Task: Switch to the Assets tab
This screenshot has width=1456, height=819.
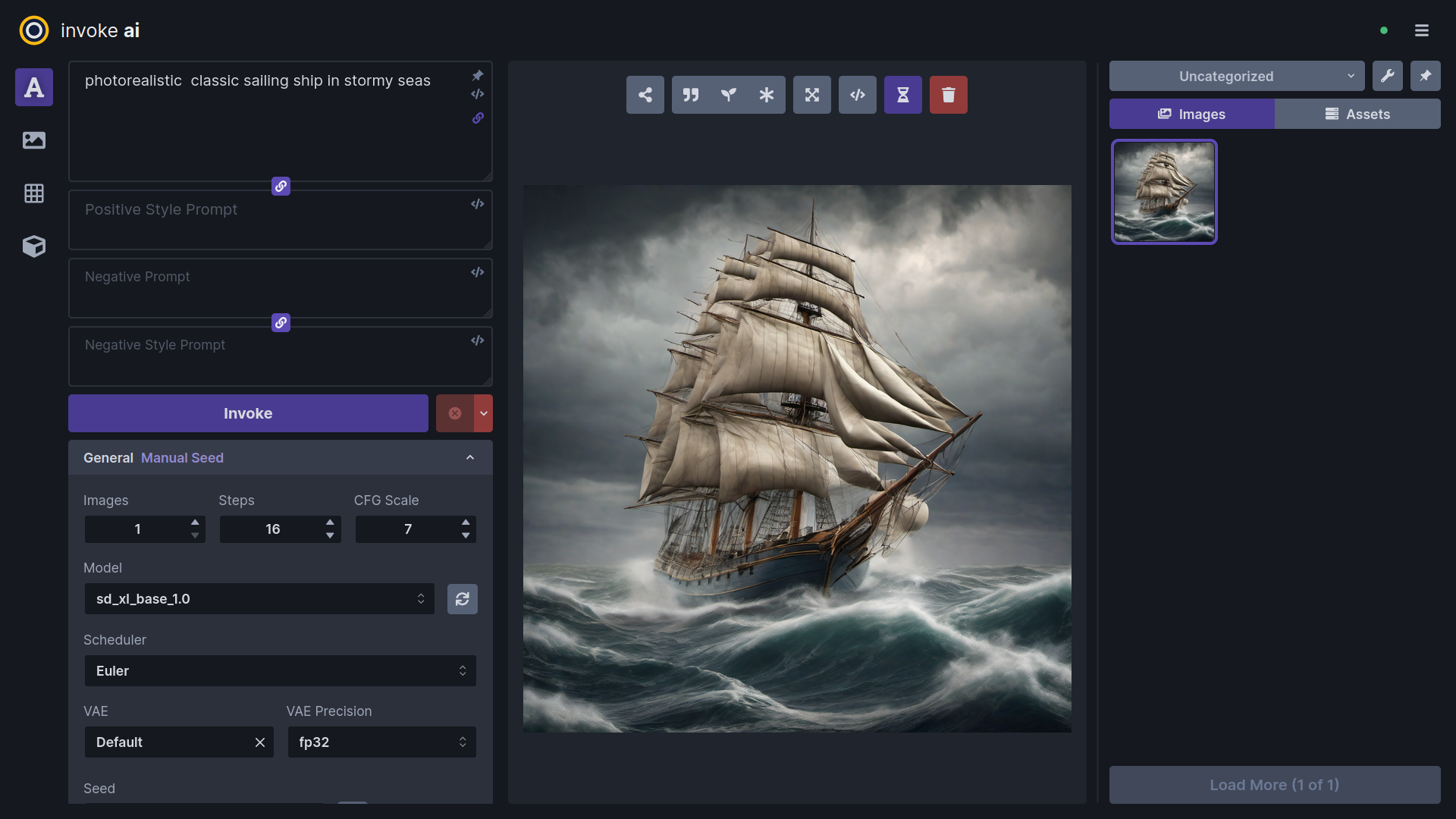Action: pyautogui.click(x=1357, y=114)
